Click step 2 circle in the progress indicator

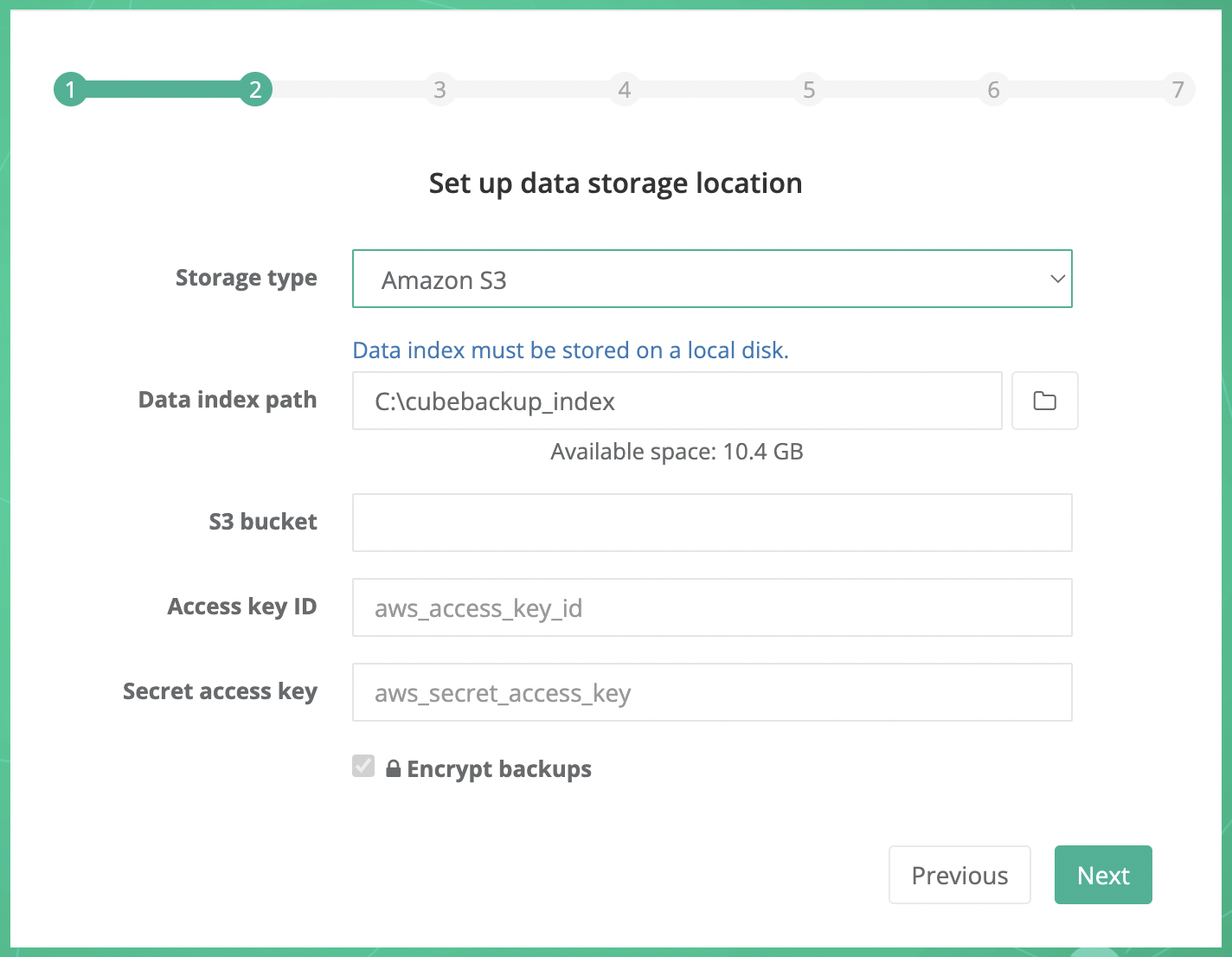(255, 89)
